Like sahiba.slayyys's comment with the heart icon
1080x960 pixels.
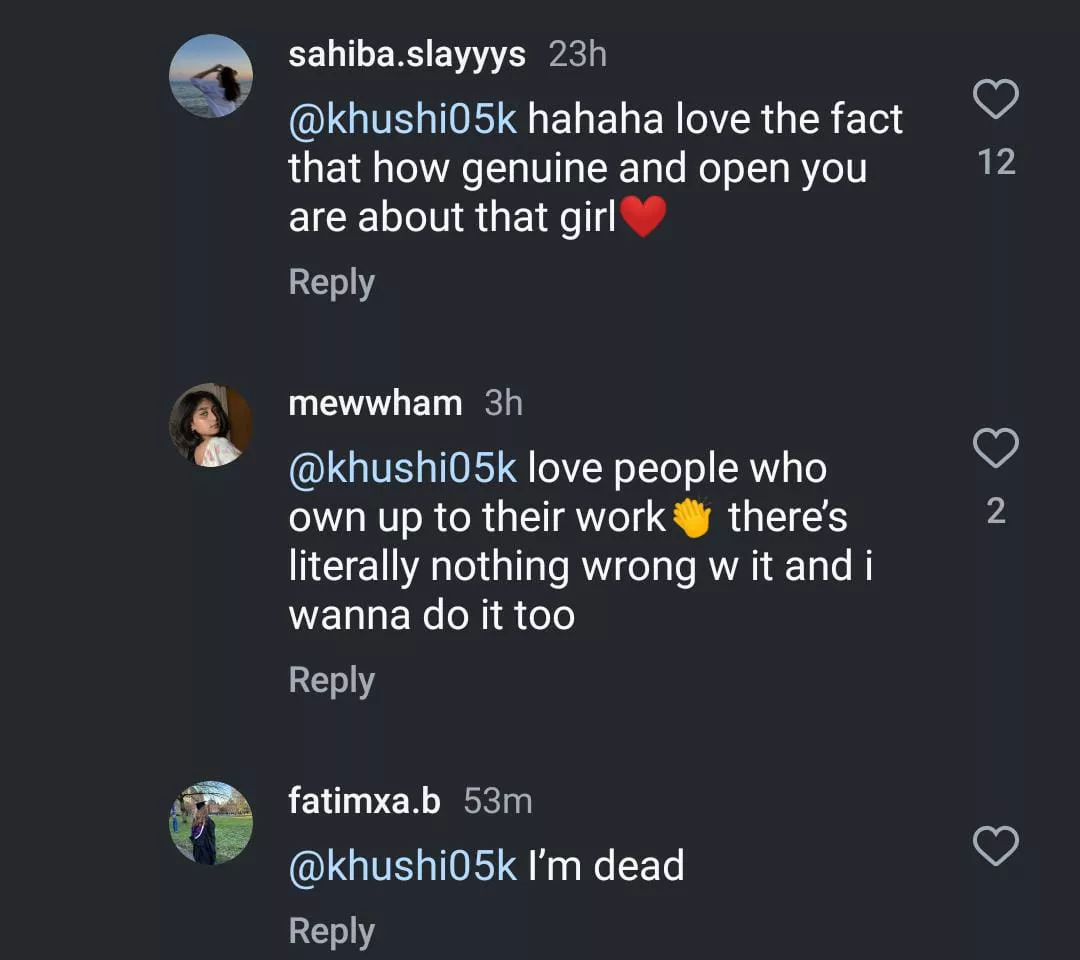(995, 99)
